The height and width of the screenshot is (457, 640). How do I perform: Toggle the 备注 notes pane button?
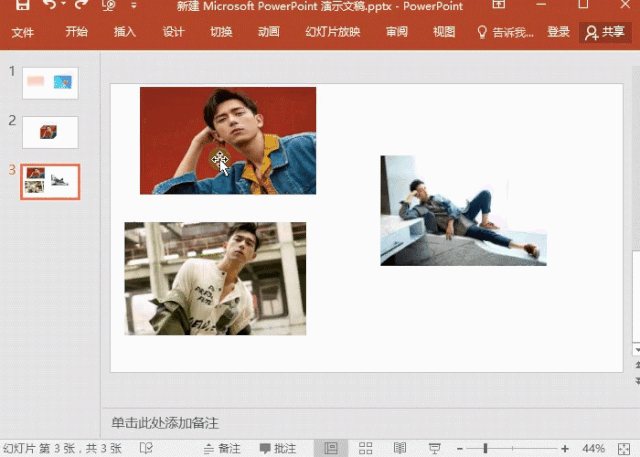click(222, 448)
